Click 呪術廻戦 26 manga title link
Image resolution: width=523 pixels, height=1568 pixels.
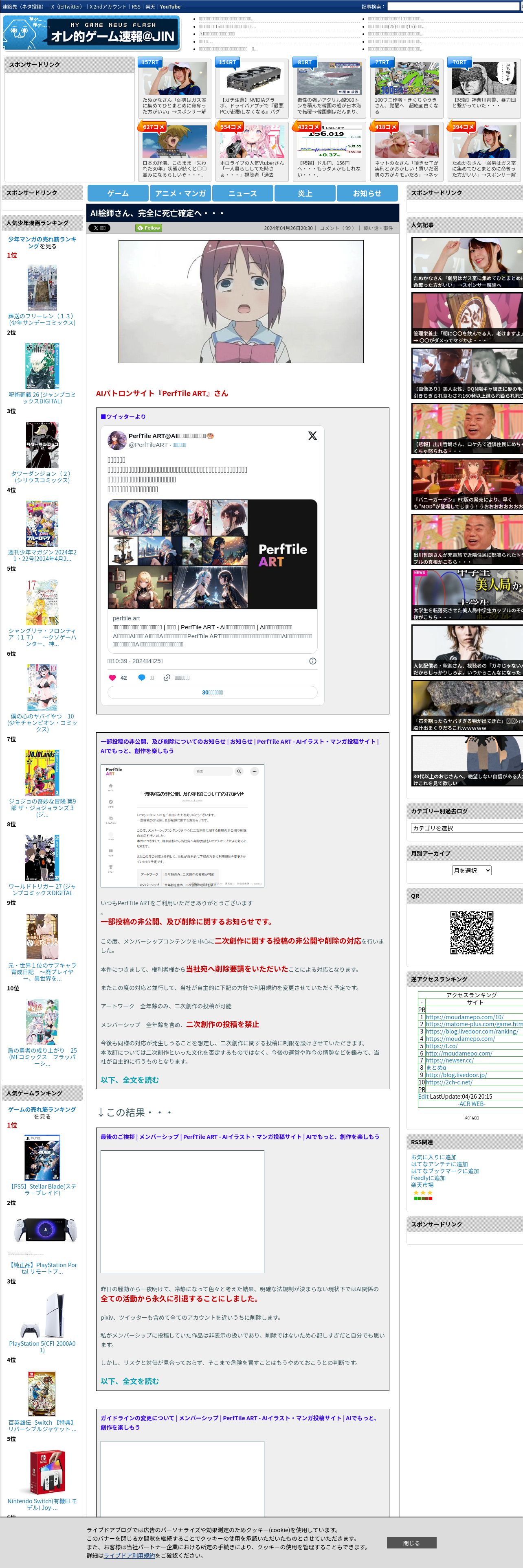point(42,398)
